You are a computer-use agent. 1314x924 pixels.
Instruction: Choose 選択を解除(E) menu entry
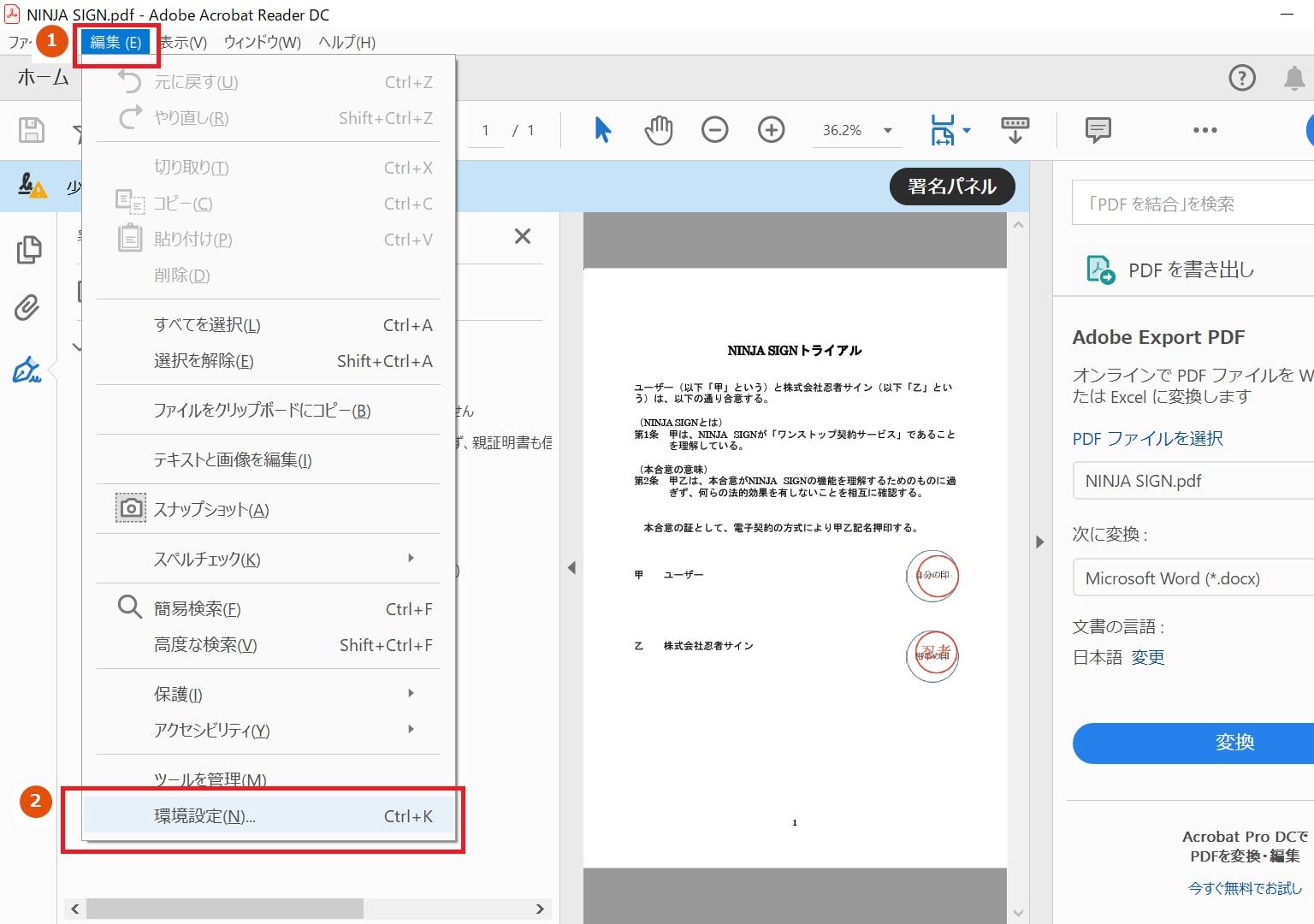point(269,361)
